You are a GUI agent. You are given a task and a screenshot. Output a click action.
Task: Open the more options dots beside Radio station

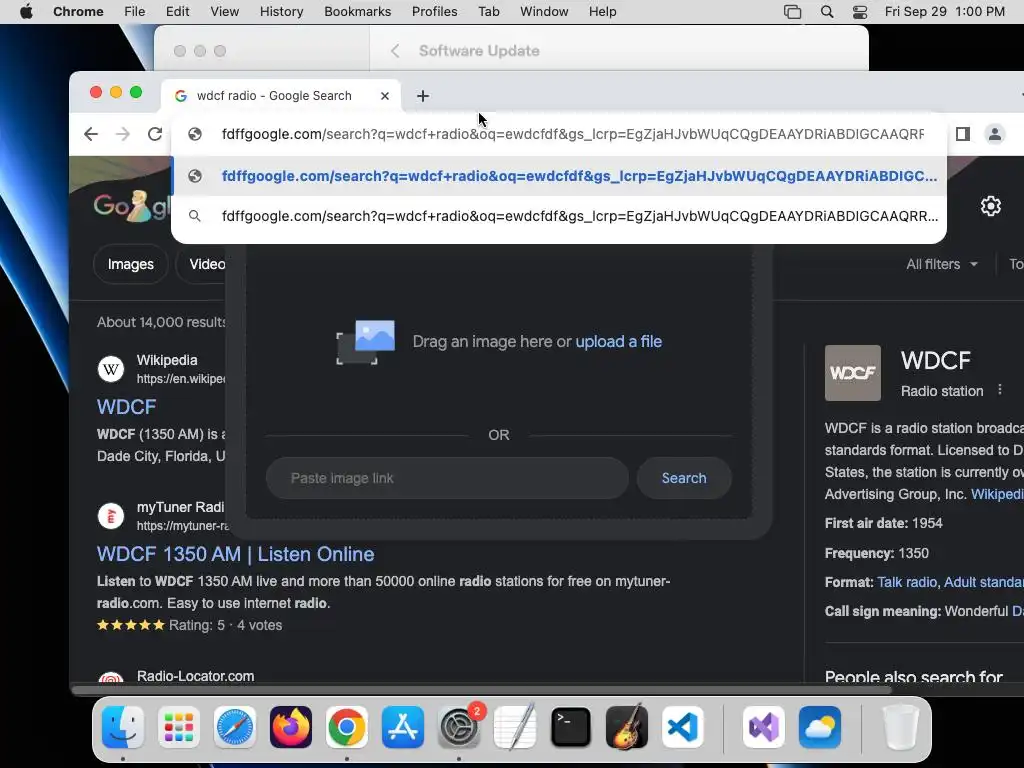click(x=1000, y=390)
